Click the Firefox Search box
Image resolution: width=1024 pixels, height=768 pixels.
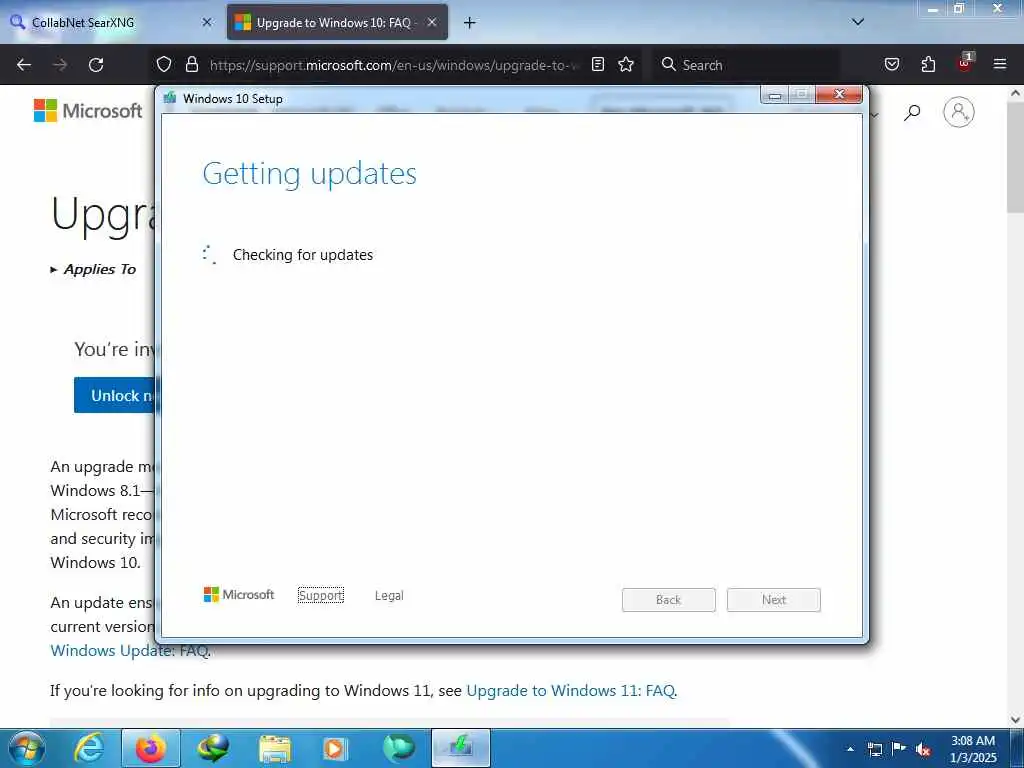point(746,65)
